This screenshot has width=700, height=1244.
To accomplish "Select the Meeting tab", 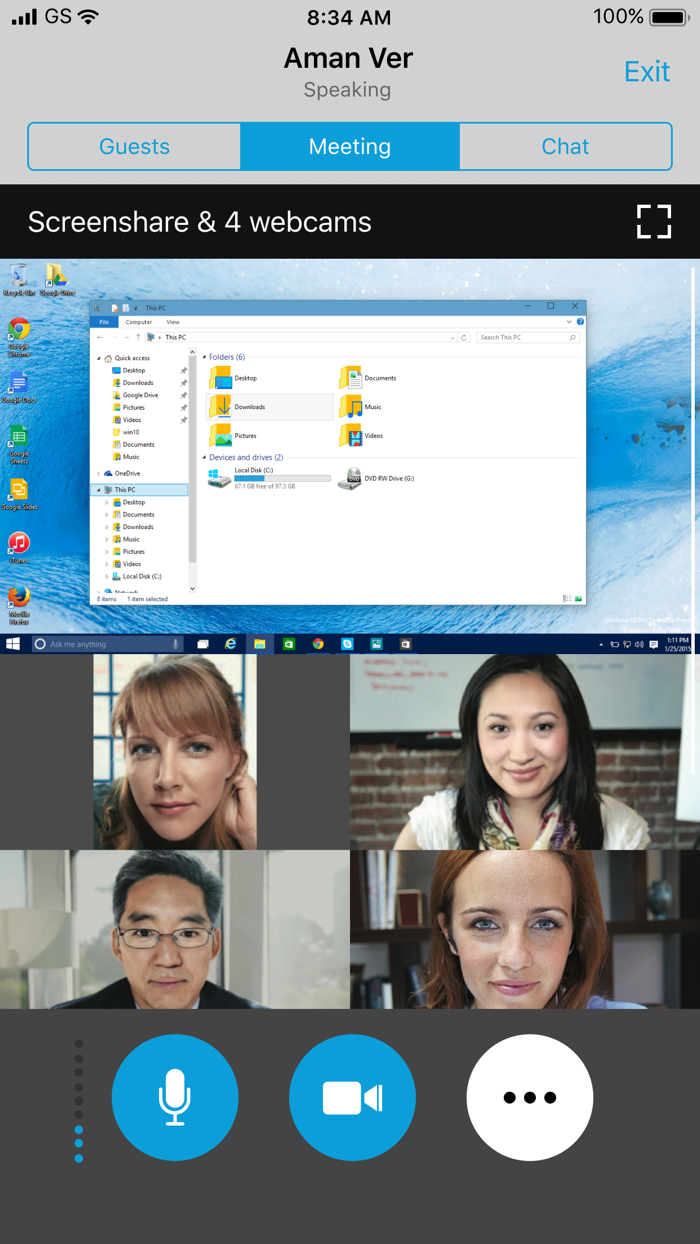I will [350, 147].
